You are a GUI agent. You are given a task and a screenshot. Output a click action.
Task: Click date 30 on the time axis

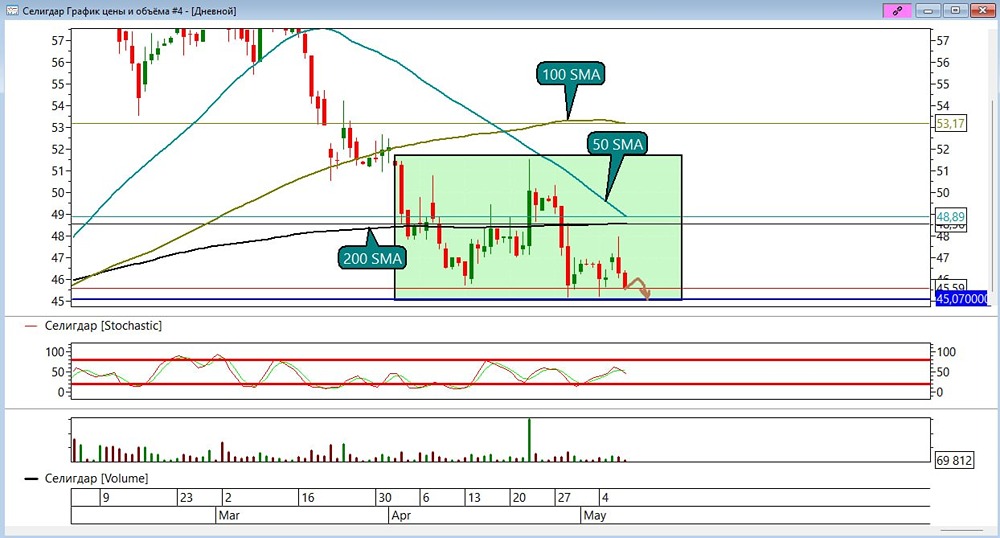[x=384, y=497]
